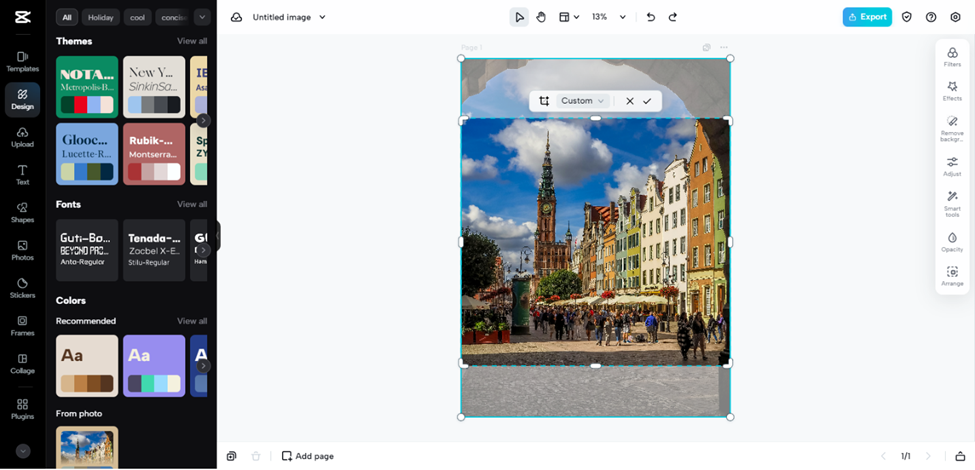975x470 pixels.
Task: Open the shield security icon
Action: click(x=907, y=17)
